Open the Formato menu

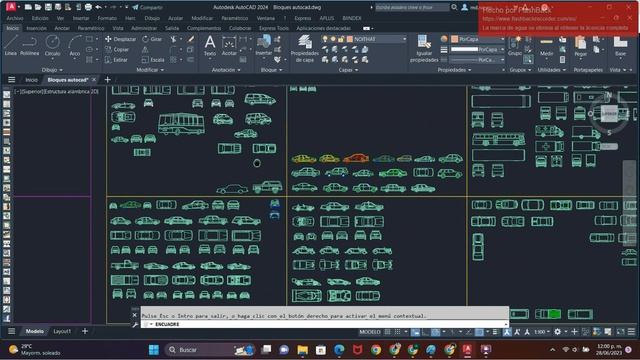tap(107, 18)
